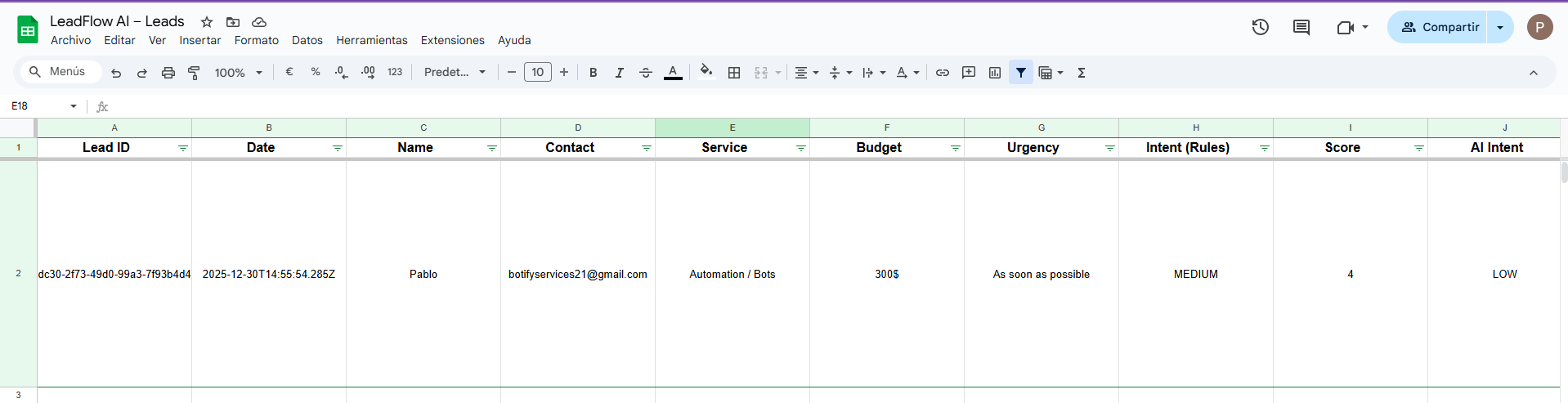Open the Ver menu
1568x403 pixels.
point(157,40)
